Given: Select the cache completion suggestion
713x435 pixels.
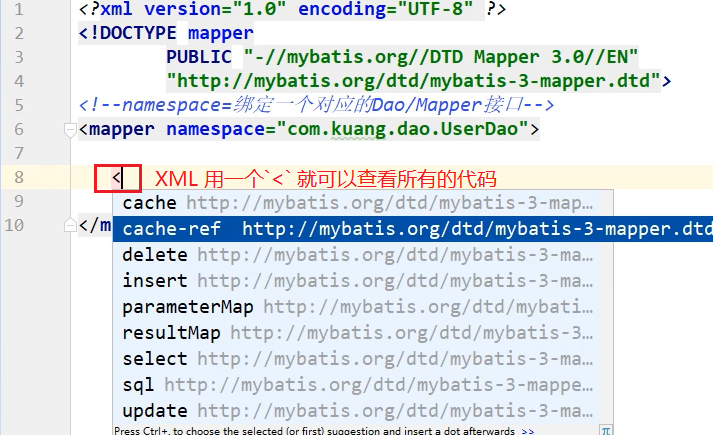Looking at the screenshot, I should pos(356,203).
